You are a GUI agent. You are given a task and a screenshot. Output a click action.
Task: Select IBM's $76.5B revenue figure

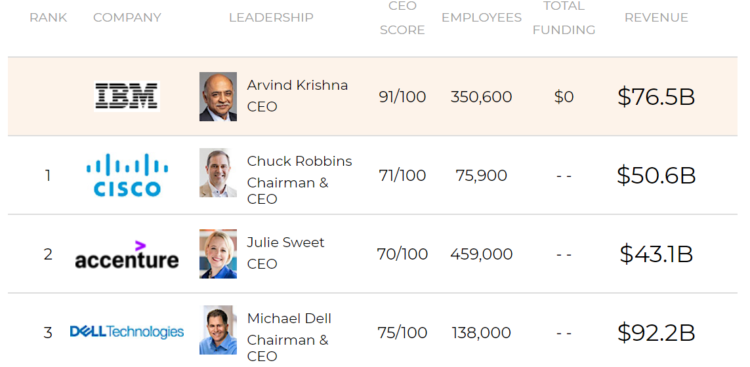click(656, 97)
